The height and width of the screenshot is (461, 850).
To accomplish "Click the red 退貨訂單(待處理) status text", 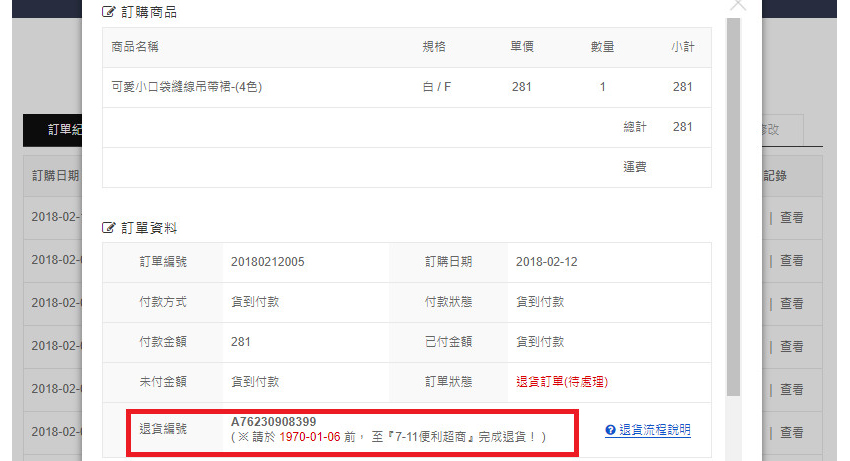I will [562, 382].
